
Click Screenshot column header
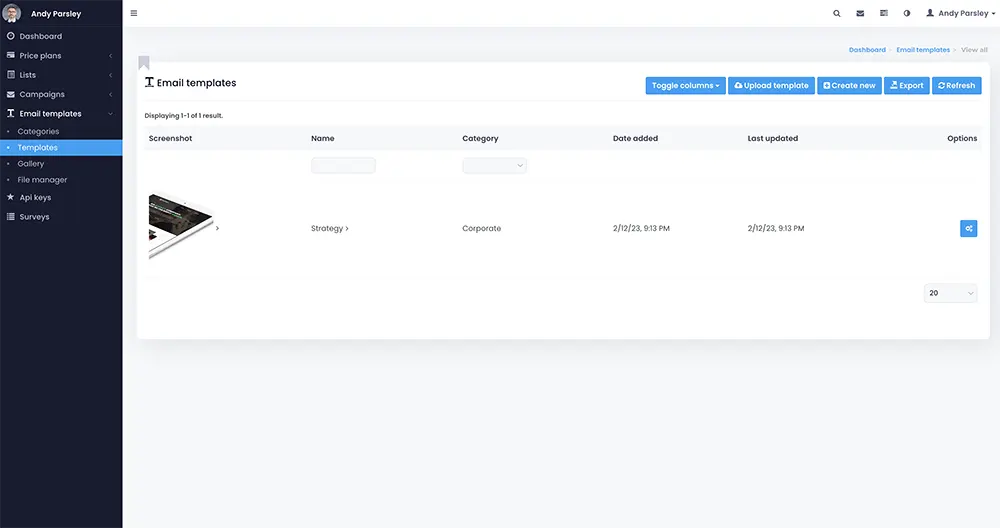170,138
